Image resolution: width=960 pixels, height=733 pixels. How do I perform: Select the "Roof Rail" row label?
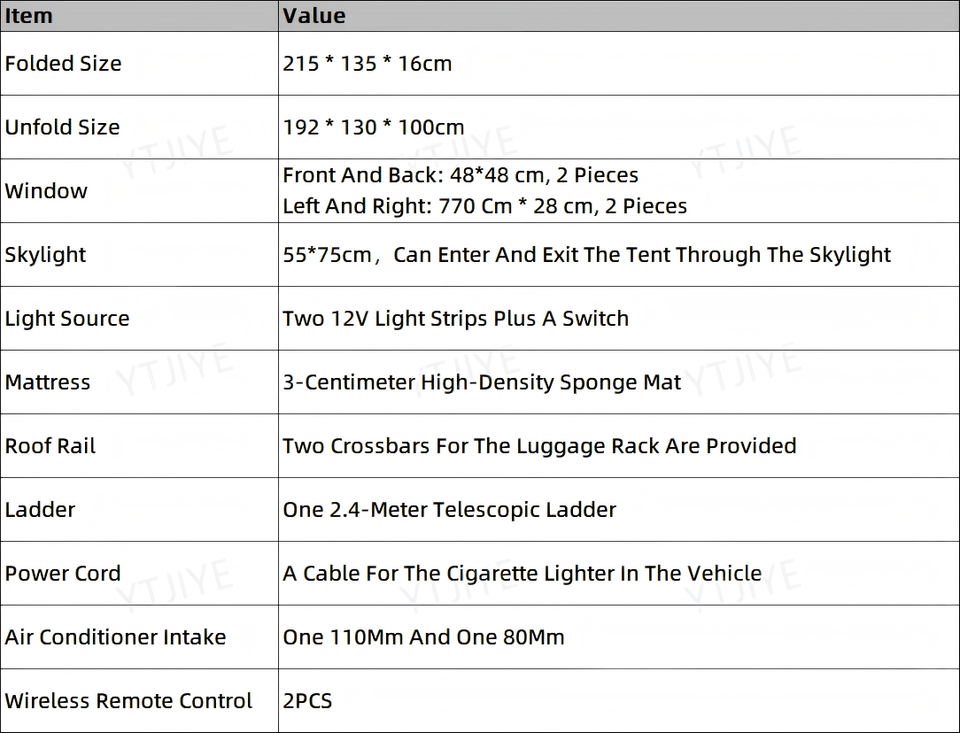click(50, 446)
